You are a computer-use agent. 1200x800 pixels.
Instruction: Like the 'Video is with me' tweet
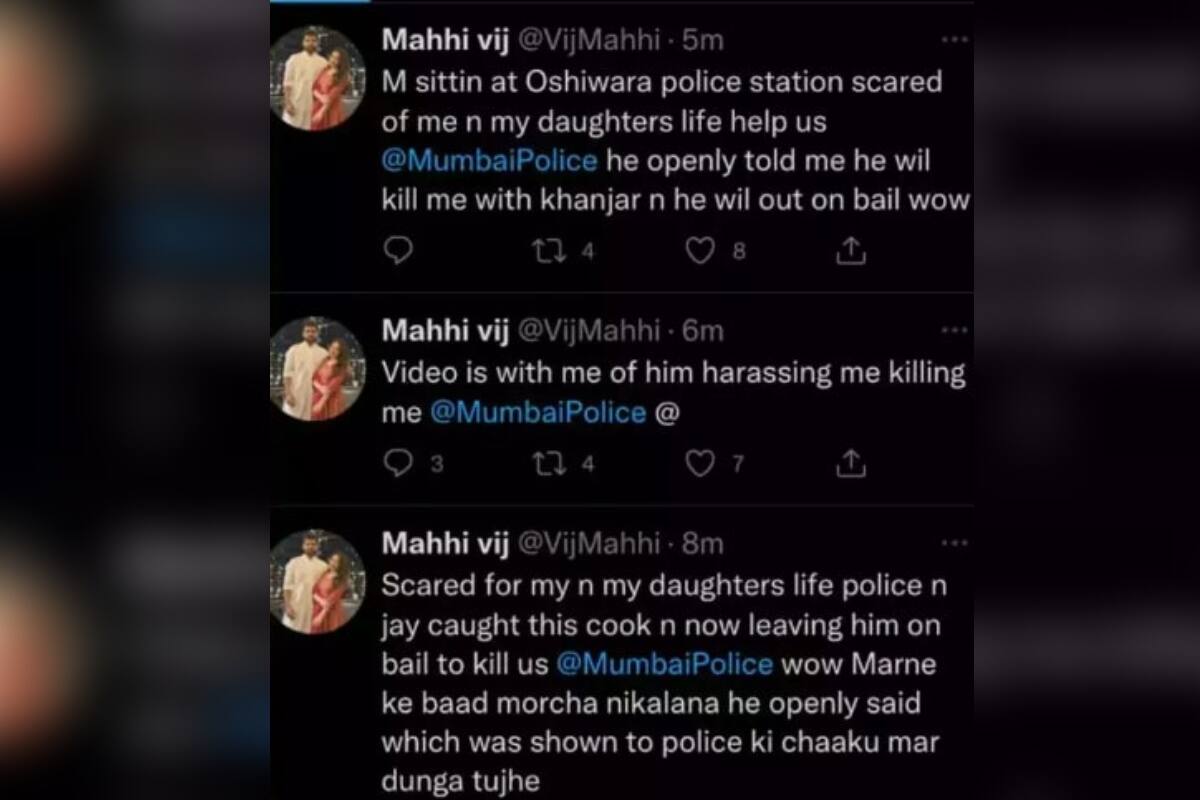tap(700, 463)
